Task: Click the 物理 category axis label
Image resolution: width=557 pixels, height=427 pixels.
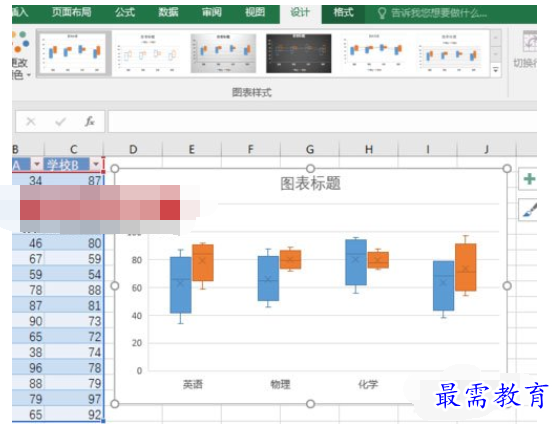Action: [x=280, y=384]
